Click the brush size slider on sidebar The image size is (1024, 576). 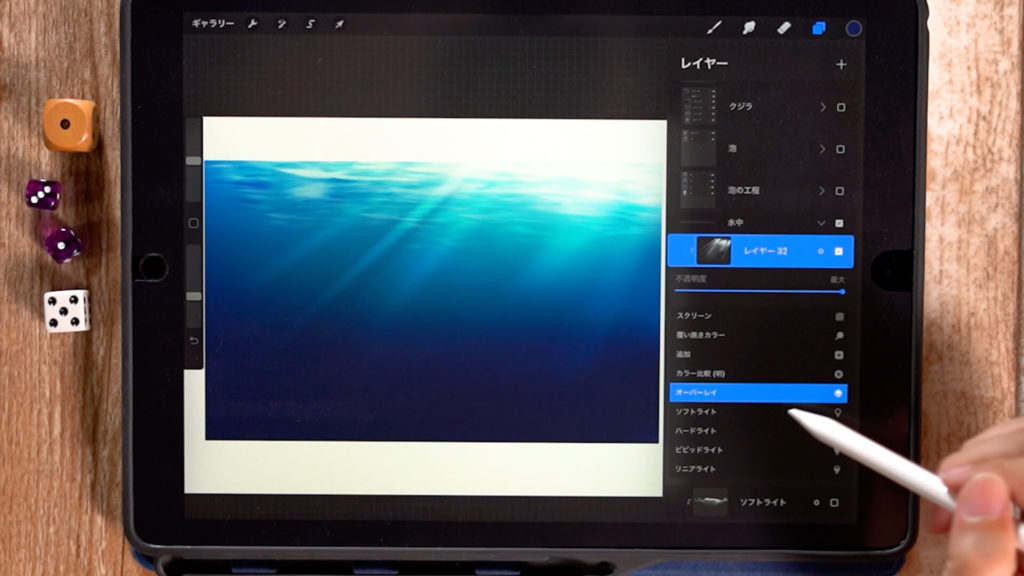[193, 161]
